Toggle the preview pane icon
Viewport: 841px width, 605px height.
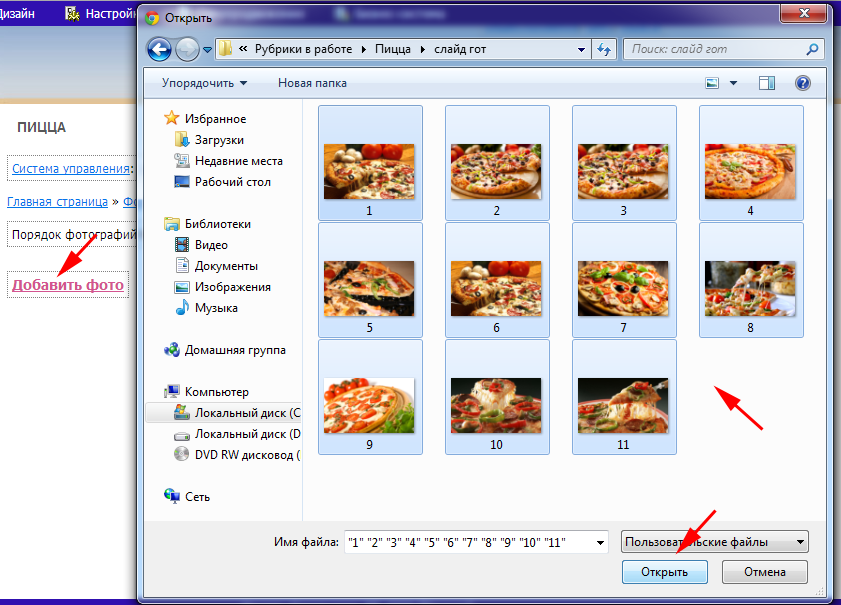click(x=767, y=84)
